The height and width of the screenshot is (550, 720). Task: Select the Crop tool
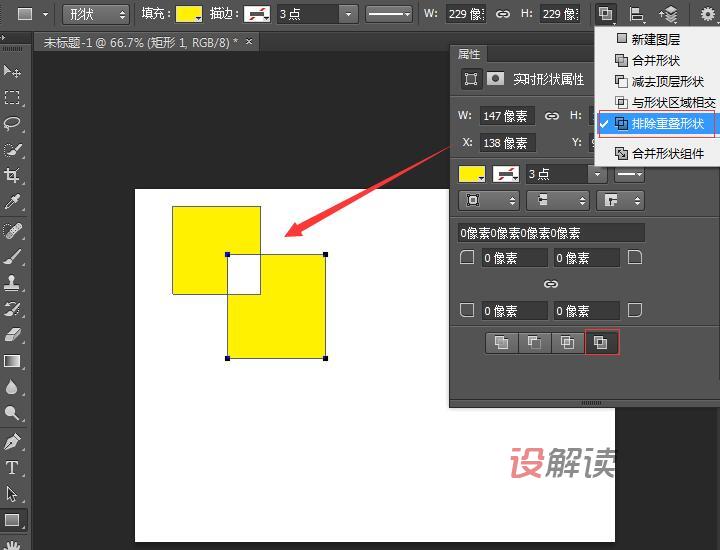click(12, 176)
